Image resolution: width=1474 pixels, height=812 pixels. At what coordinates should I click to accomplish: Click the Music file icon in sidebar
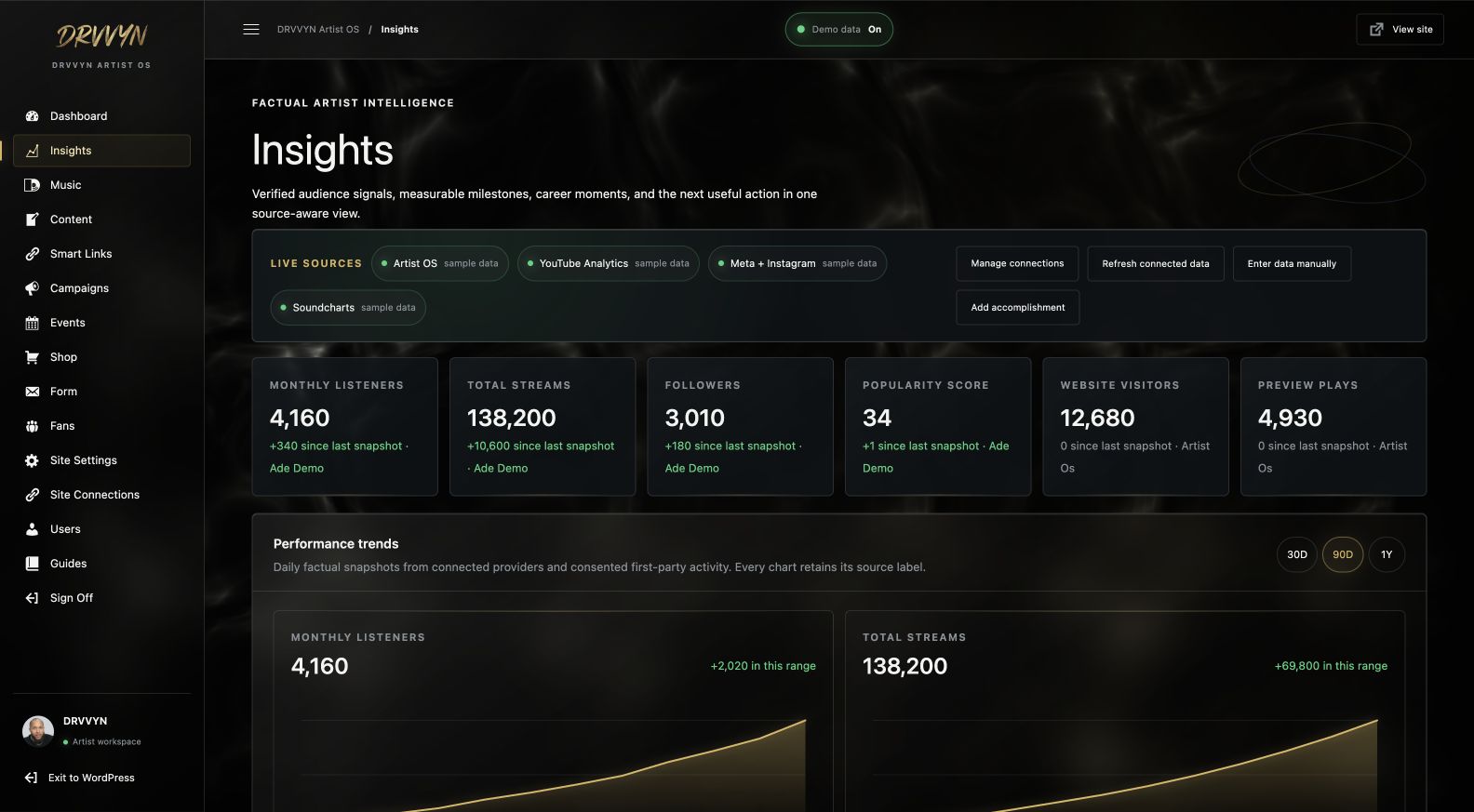32,185
